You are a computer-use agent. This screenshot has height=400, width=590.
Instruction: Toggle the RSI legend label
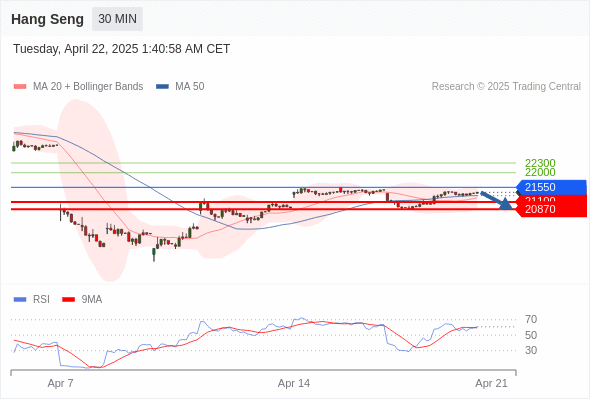click(41, 300)
